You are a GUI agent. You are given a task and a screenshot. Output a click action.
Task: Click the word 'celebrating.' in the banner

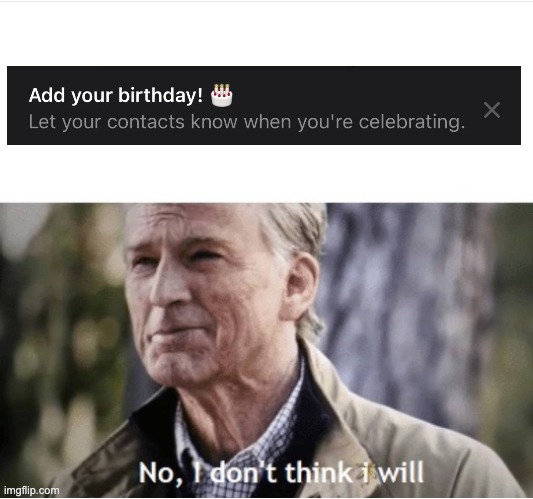coord(412,122)
